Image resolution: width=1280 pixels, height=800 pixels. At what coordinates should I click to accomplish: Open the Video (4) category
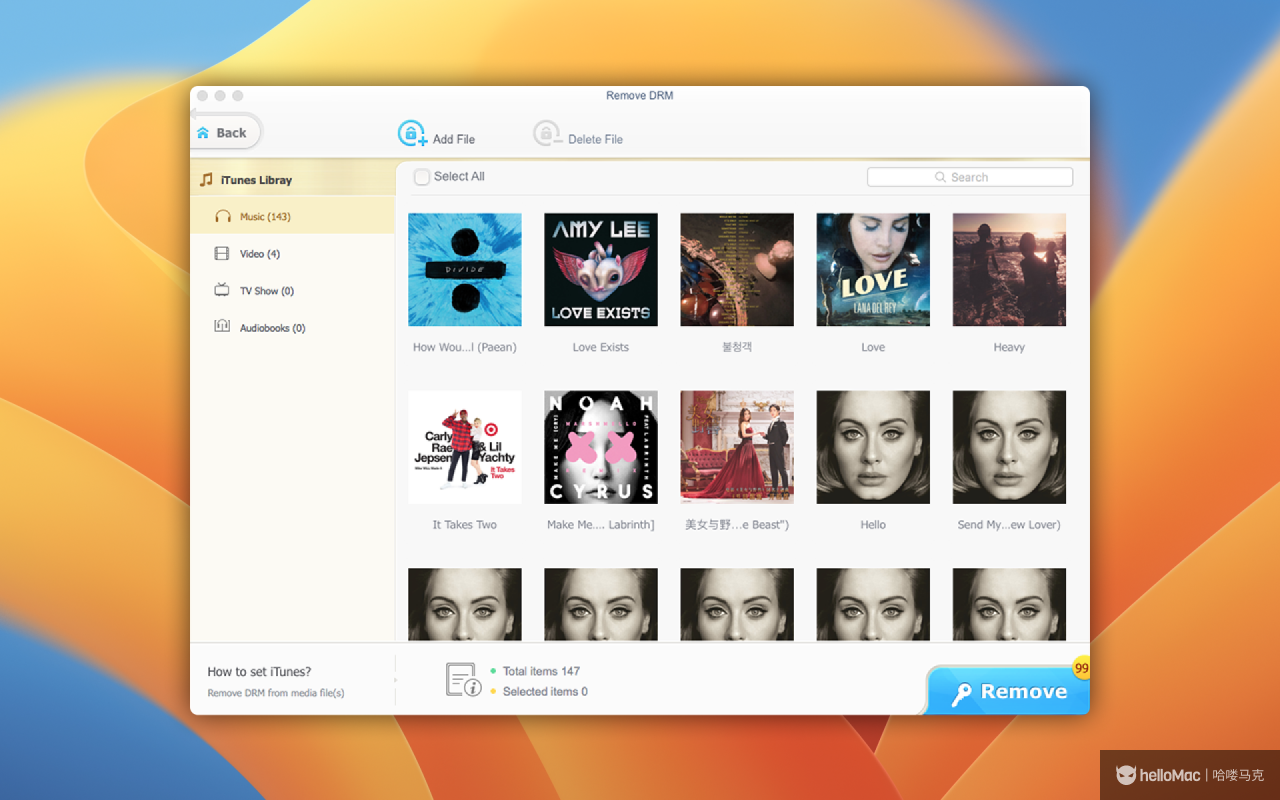point(292,254)
